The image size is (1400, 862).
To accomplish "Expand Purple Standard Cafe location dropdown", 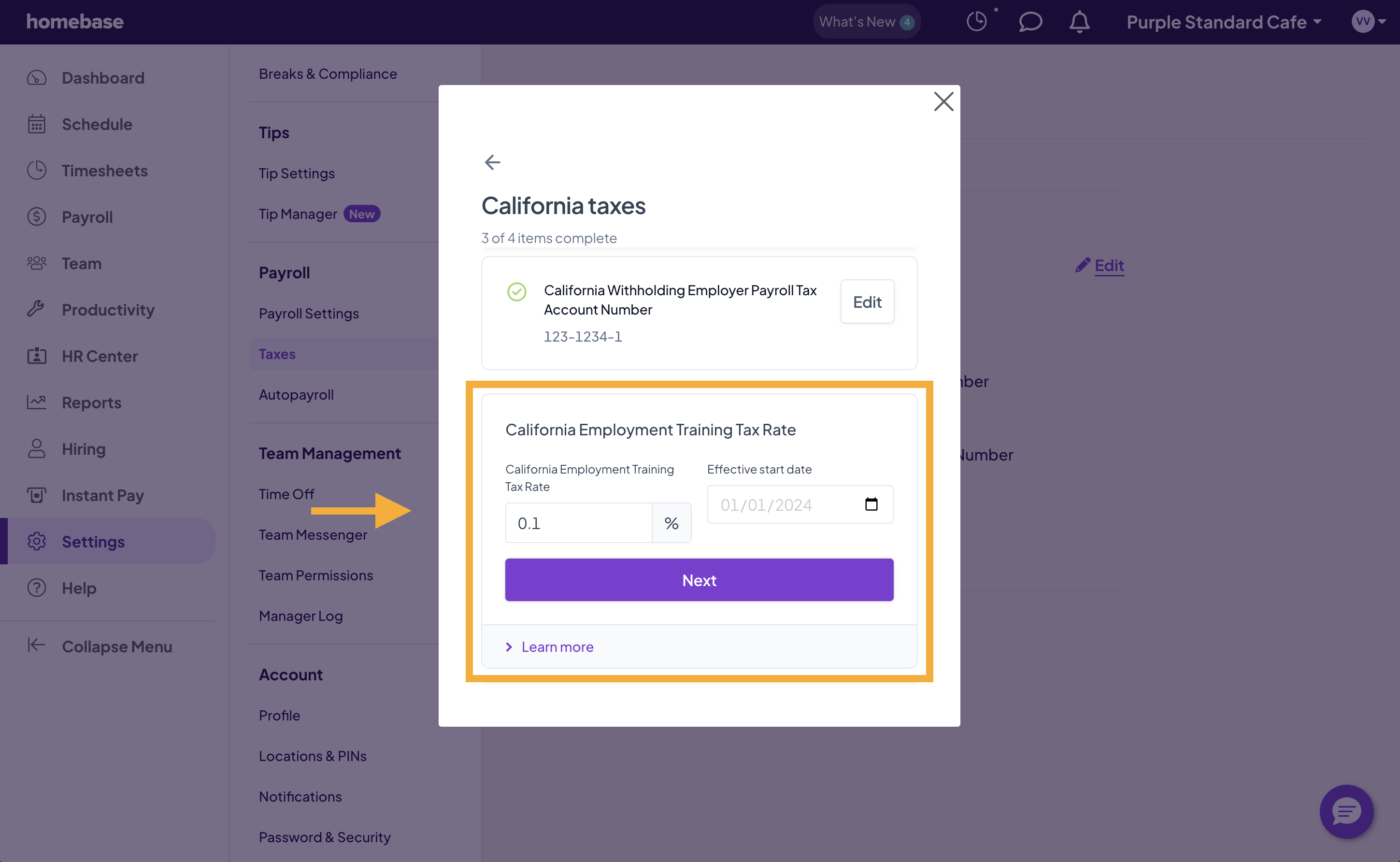I will (x=1224, y=22).
